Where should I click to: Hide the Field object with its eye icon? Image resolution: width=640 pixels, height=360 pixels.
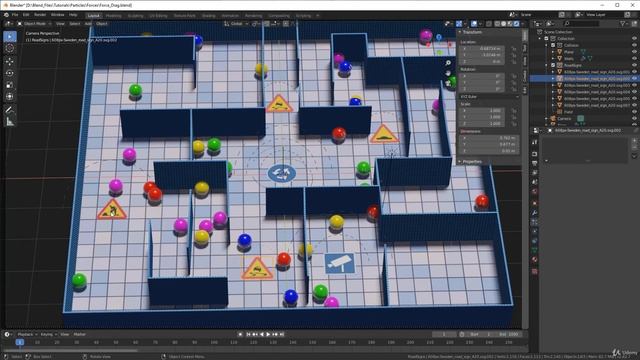coord(634,112)
